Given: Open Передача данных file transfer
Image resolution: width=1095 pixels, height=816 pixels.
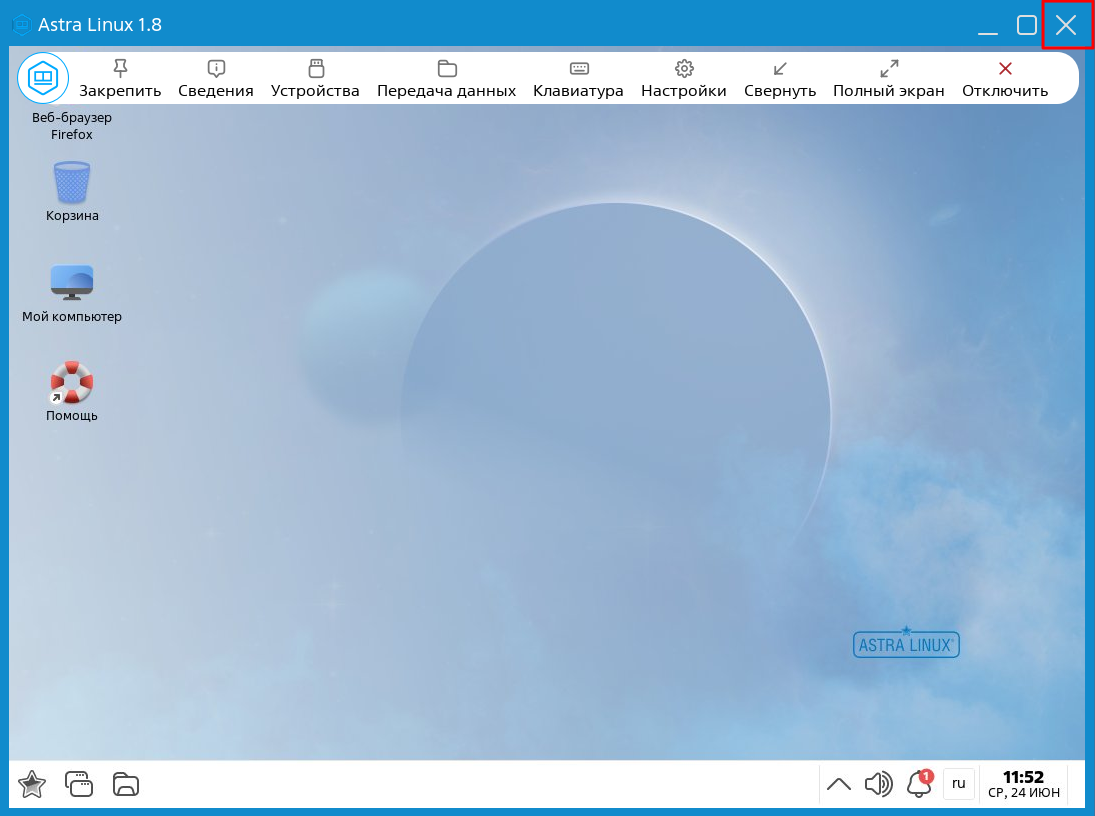Looking at the screenshot, I should (x=447, y=79).
